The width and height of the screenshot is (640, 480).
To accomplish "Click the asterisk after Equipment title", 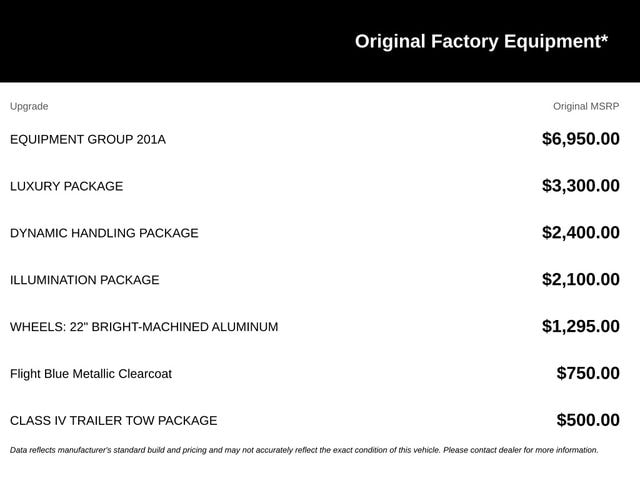I will point(604,38).
